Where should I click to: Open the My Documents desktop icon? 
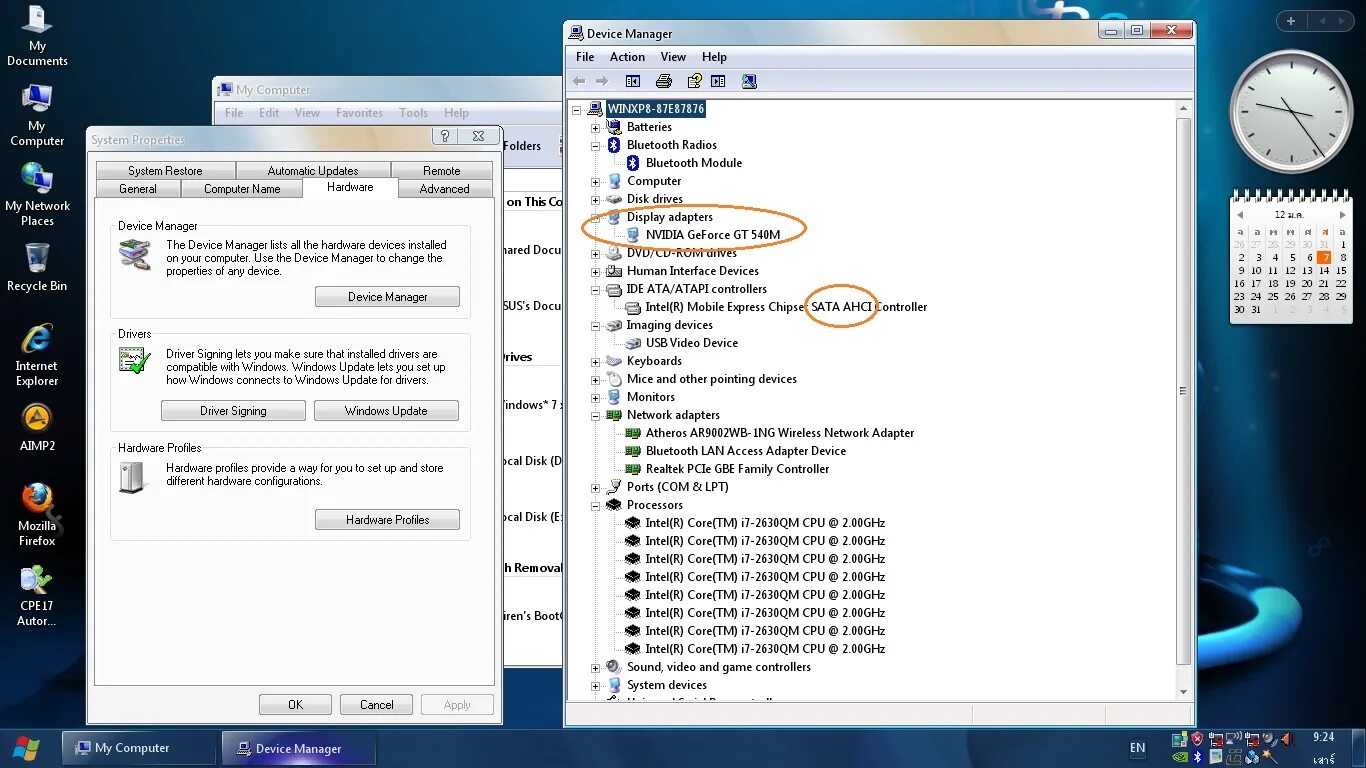pyautogui.click(x=37, y=37)
